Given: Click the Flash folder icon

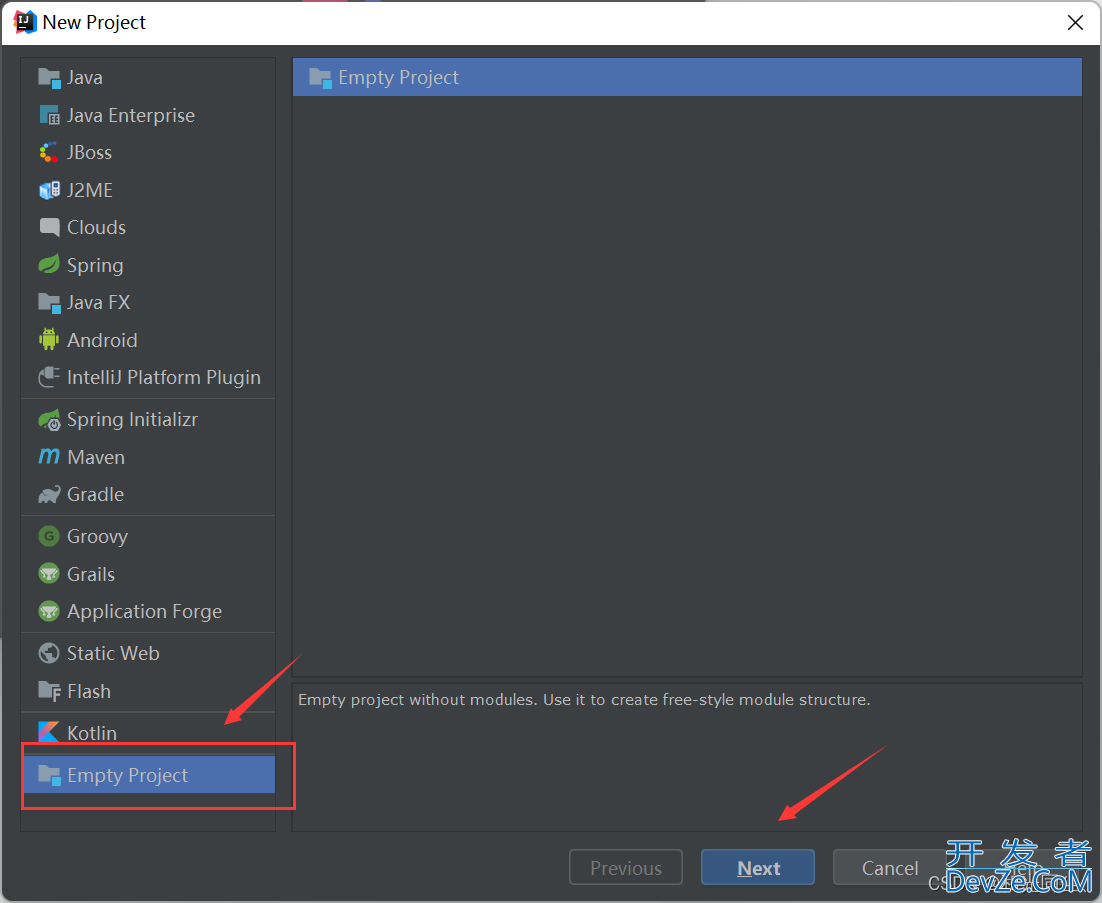Looking at the screenshot, I should pyautogui.click(x=49, y=691).
